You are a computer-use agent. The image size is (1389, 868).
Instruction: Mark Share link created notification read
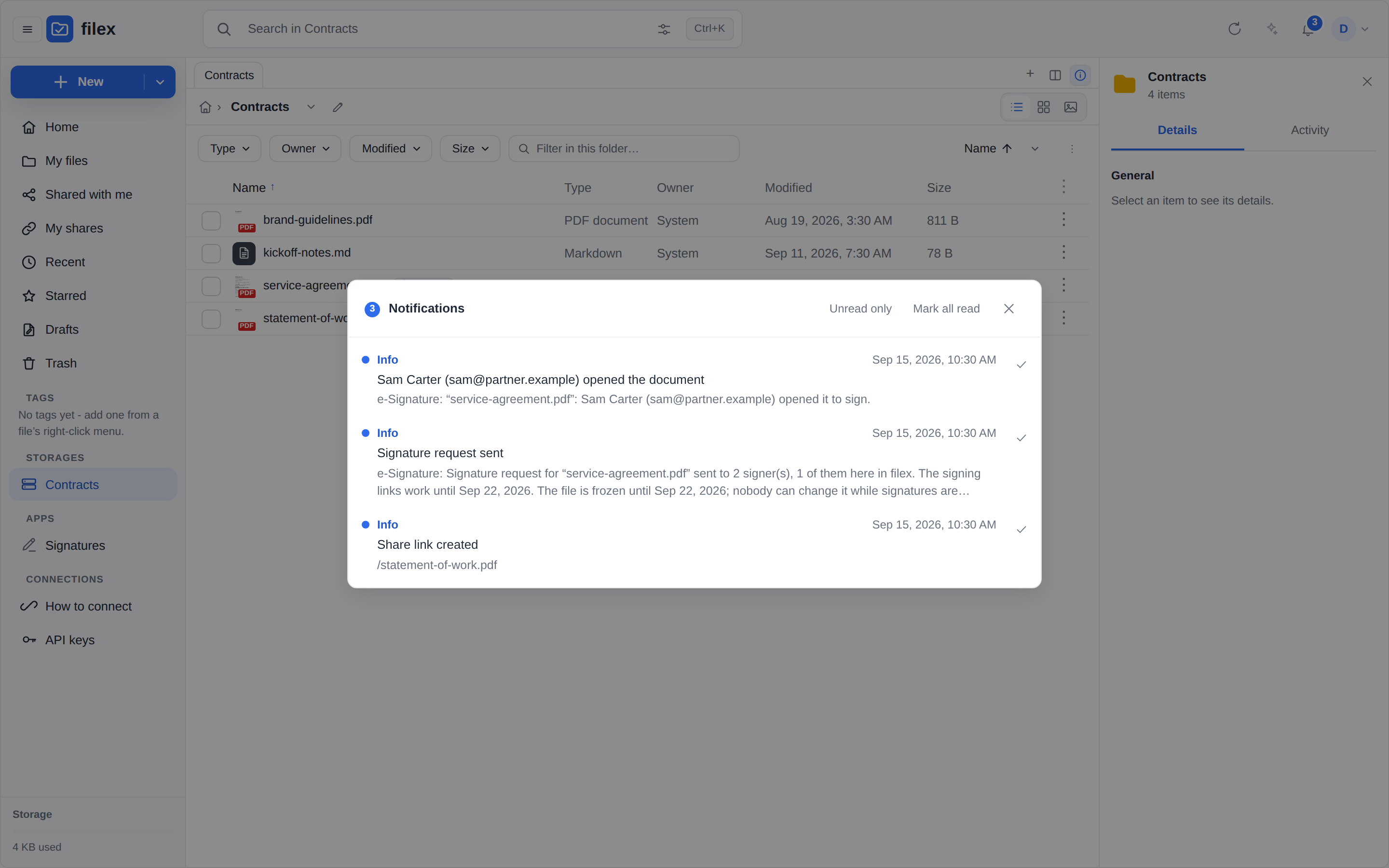(1021, 529)
